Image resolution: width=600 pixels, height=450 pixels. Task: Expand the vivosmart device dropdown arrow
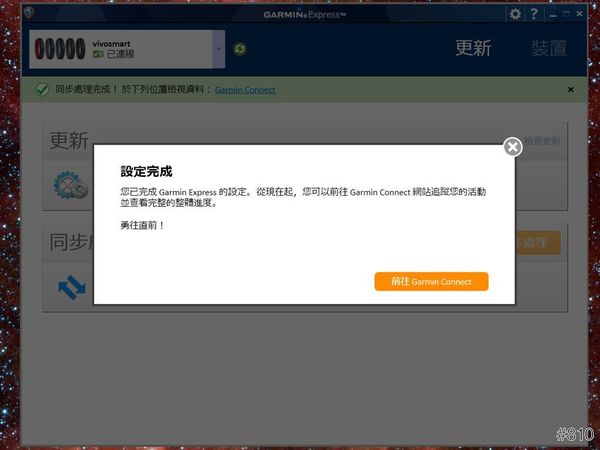coord(219,49)
